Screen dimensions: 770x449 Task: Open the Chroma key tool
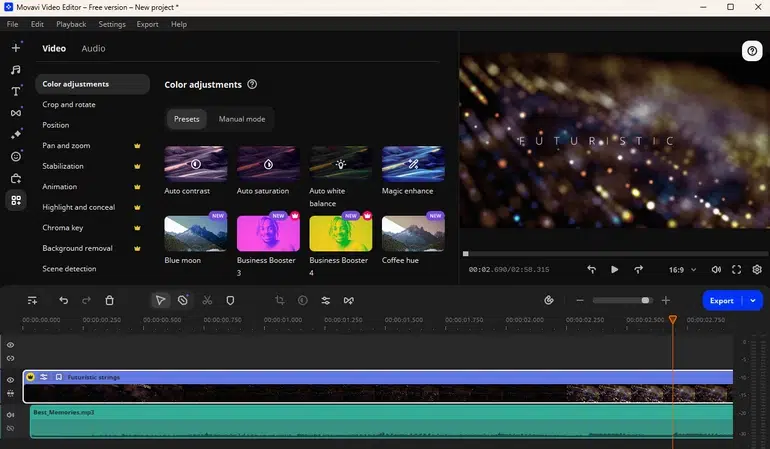(62, 227)
